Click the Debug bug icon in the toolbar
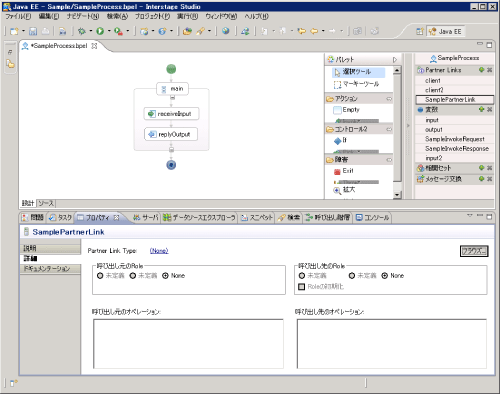 81,31
